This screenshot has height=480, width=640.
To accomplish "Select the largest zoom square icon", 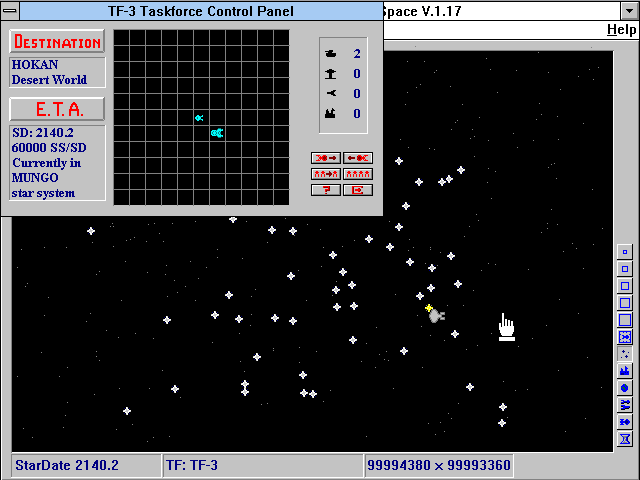I will [x=624, y=320].
